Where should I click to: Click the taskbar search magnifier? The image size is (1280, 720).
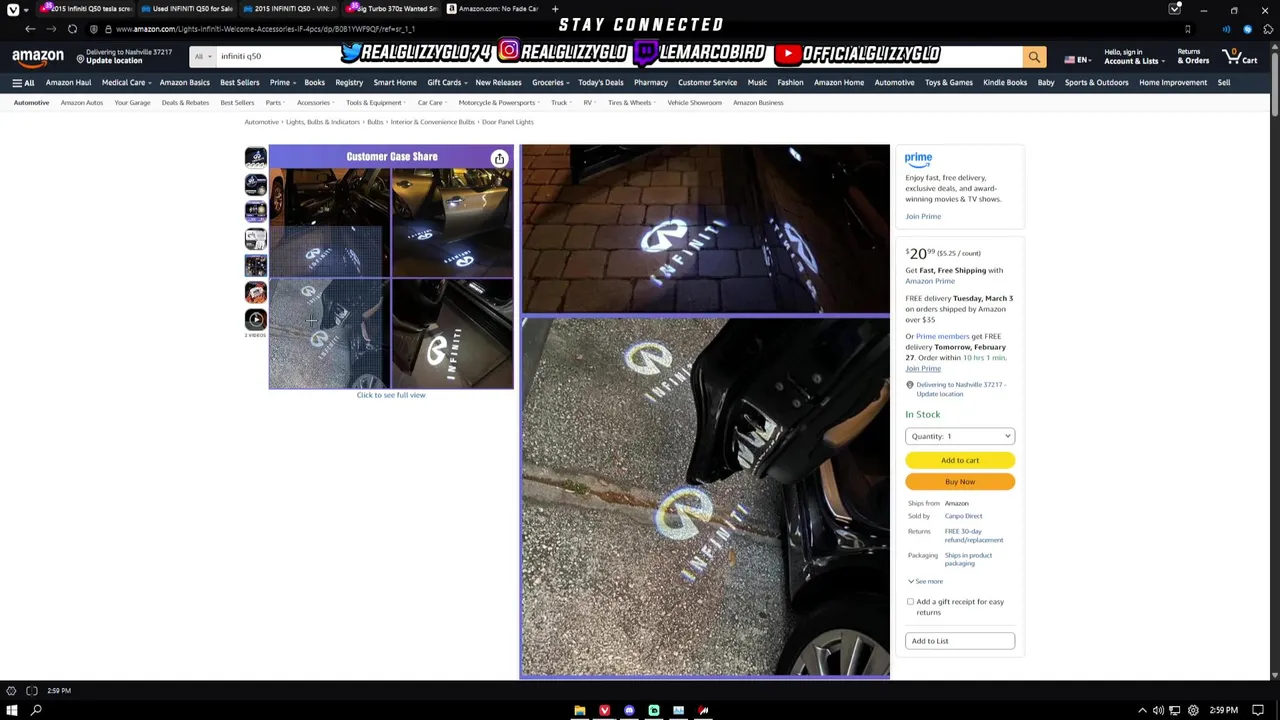click(x=36, y=710)
